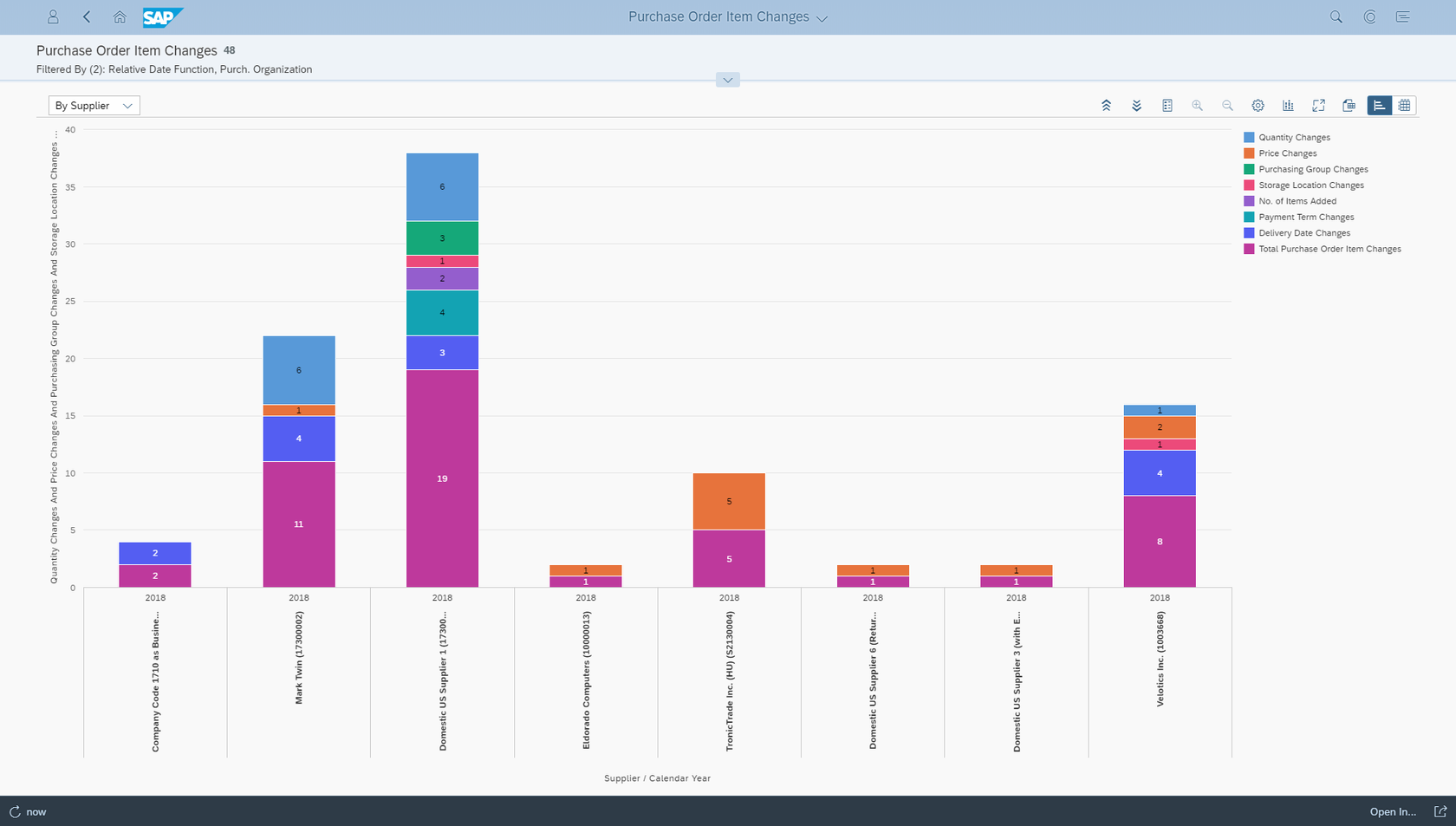
Task: Select Total Purchase Order Item Changes legend
Action: [x=1323, y=249]
